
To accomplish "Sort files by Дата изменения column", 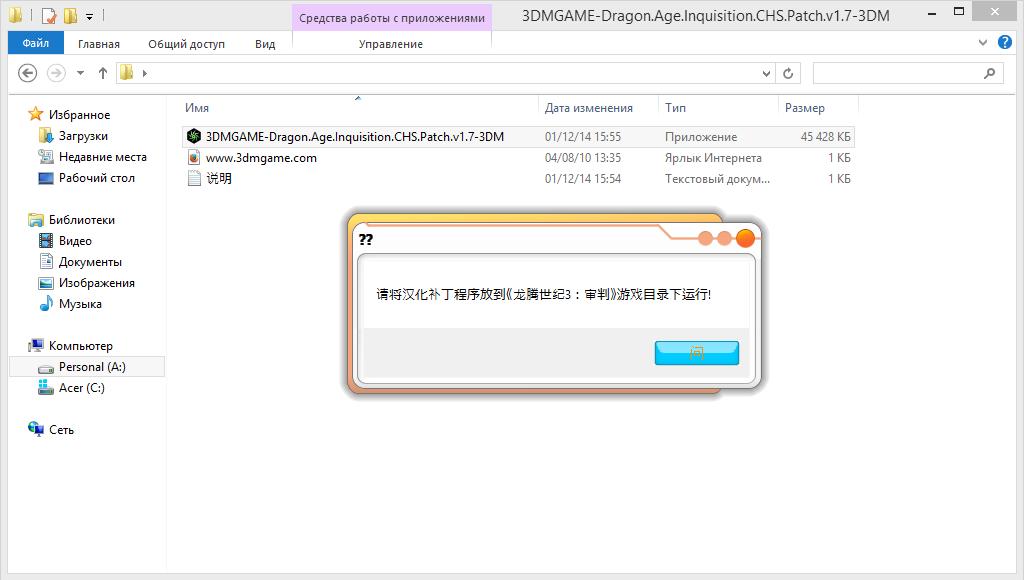I will click(588, 108).
